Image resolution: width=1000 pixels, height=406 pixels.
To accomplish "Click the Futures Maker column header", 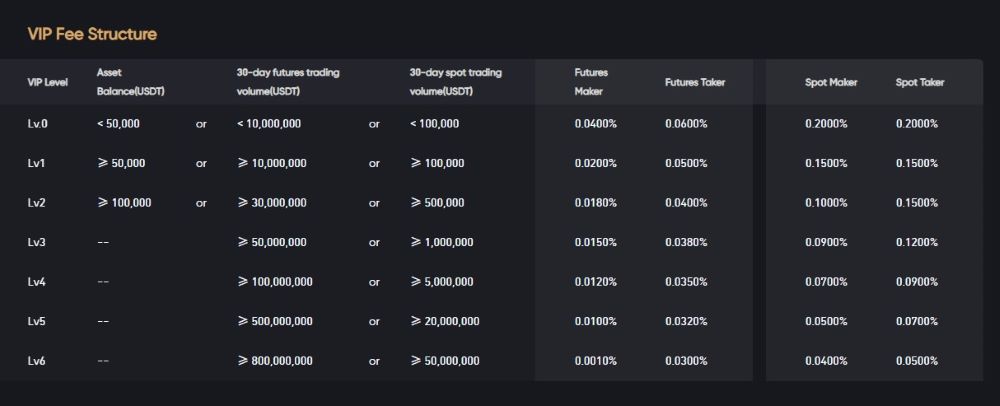I will coord(592,82).
